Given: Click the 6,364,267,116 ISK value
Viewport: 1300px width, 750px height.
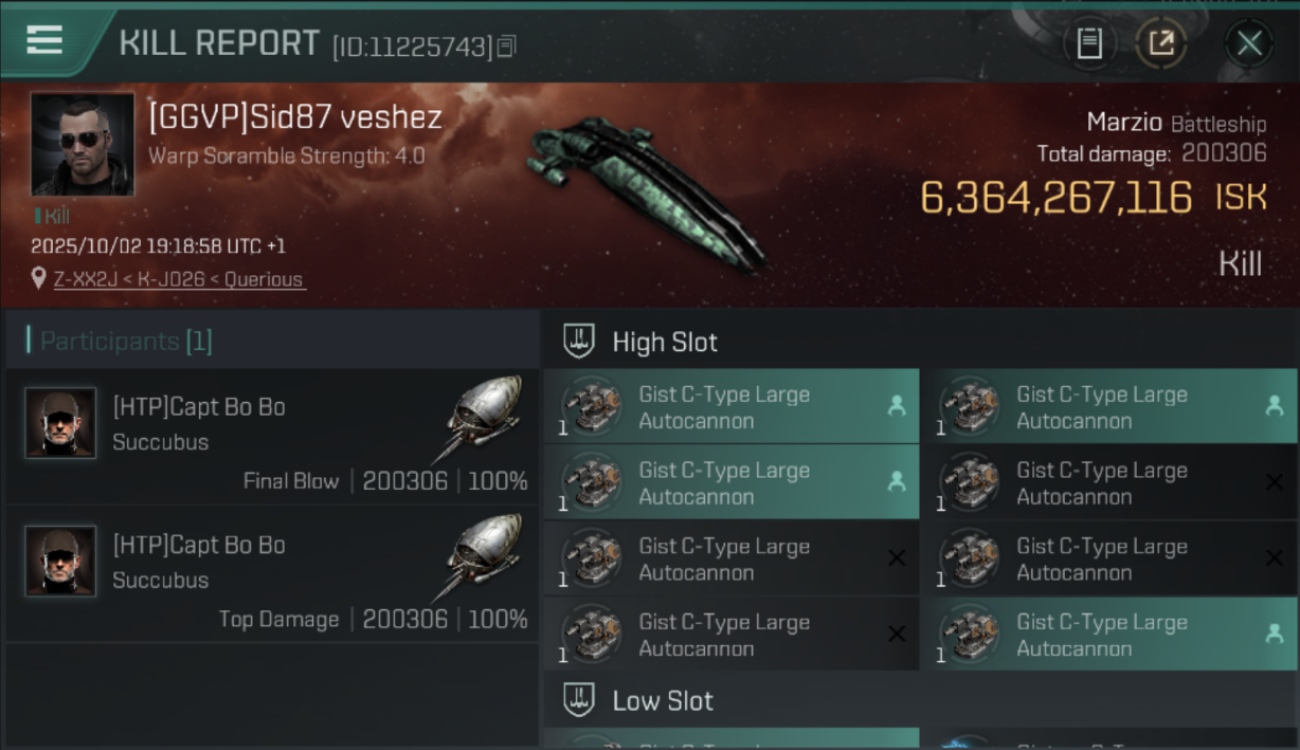Looking at the screenshot, I should (1056, 198).
